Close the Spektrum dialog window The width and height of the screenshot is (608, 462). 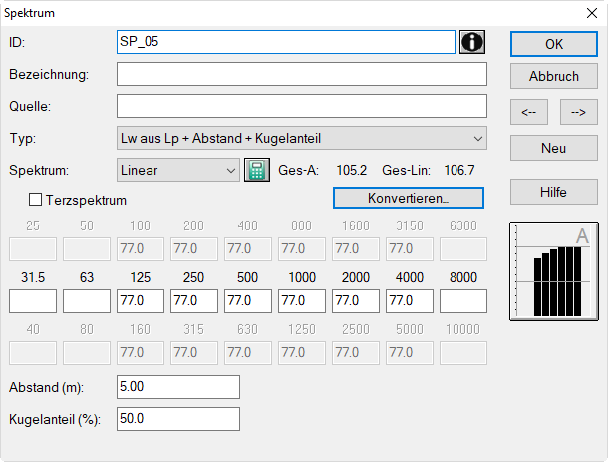592,13
